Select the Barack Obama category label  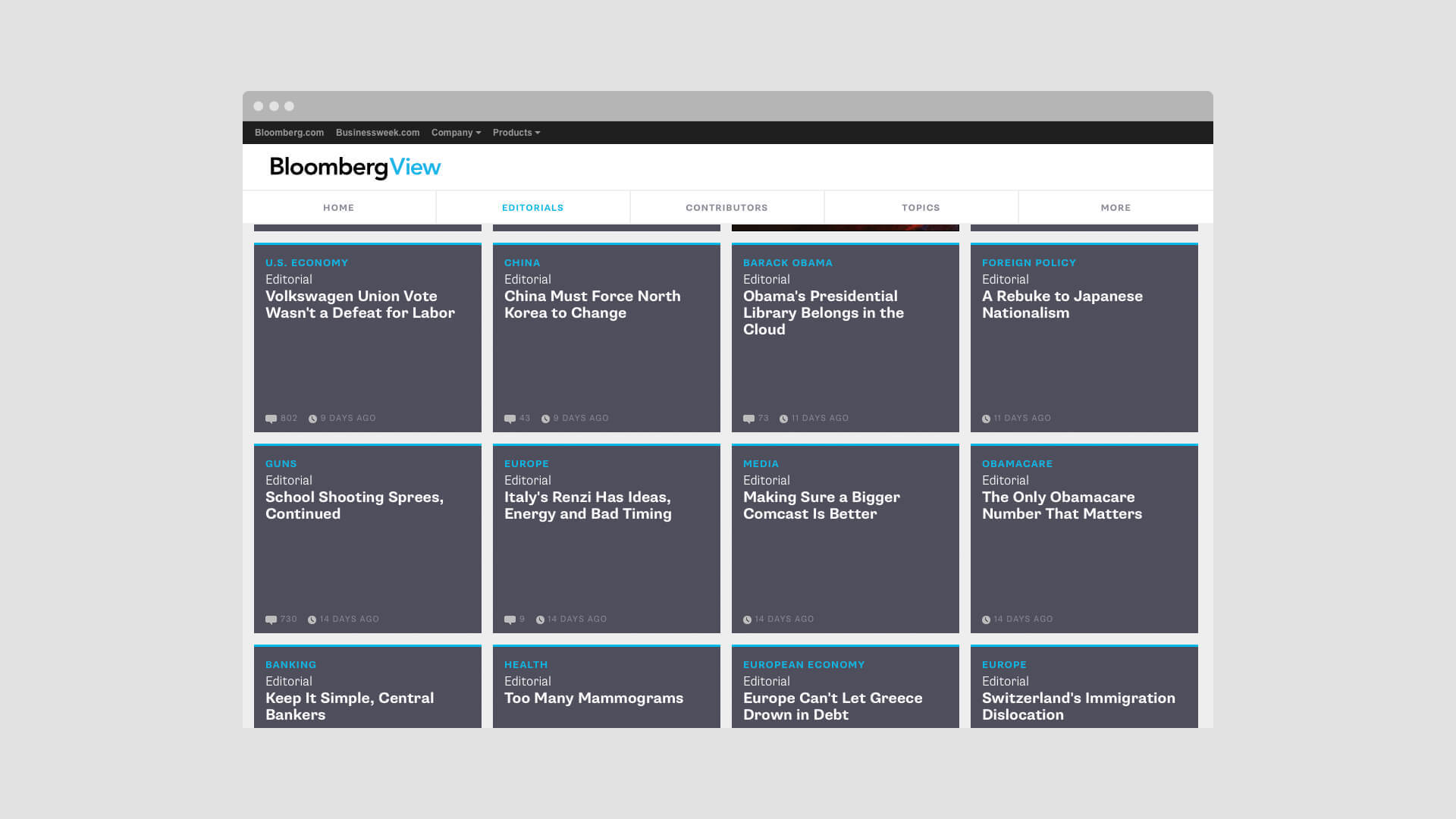(x=788, y=263)
